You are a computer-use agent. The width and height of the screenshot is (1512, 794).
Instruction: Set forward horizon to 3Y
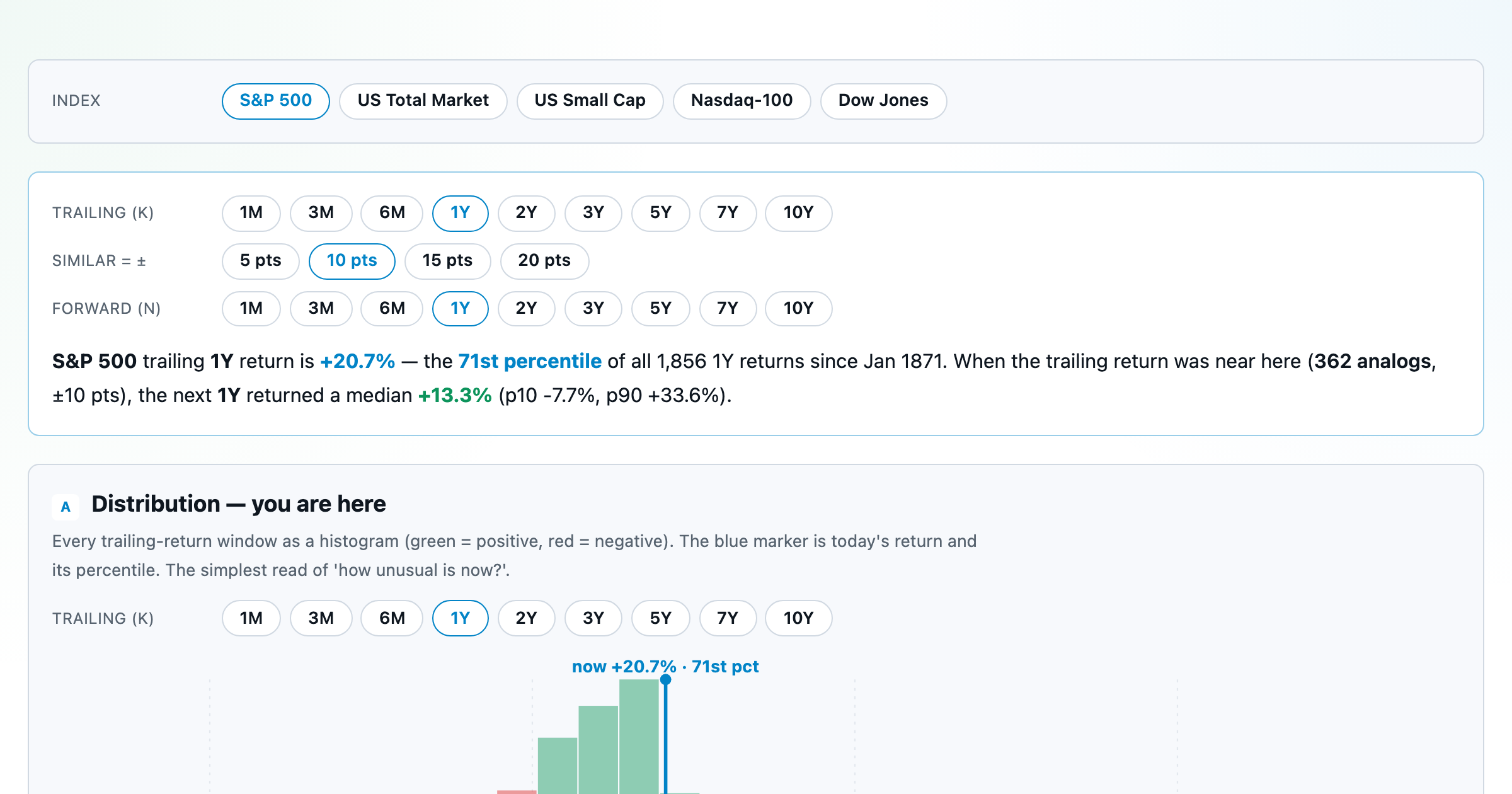click(x=593, y=309)
